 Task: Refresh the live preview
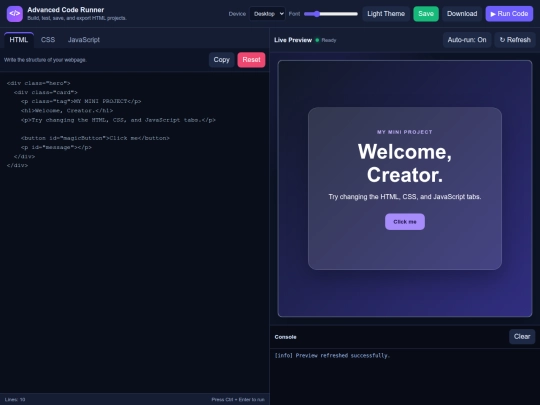(515, 40)
